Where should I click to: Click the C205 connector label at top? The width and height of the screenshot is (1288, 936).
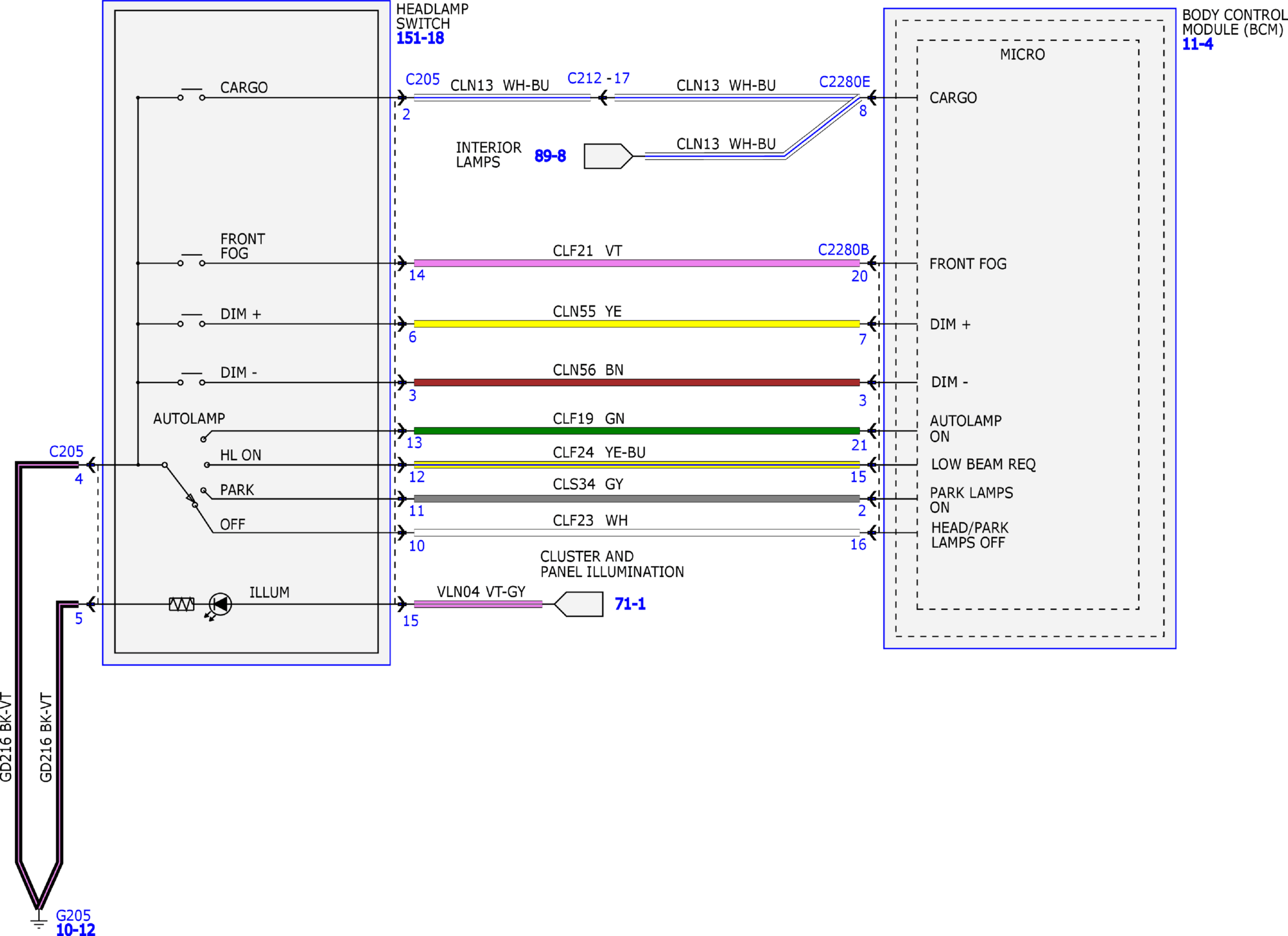(423, 79)
